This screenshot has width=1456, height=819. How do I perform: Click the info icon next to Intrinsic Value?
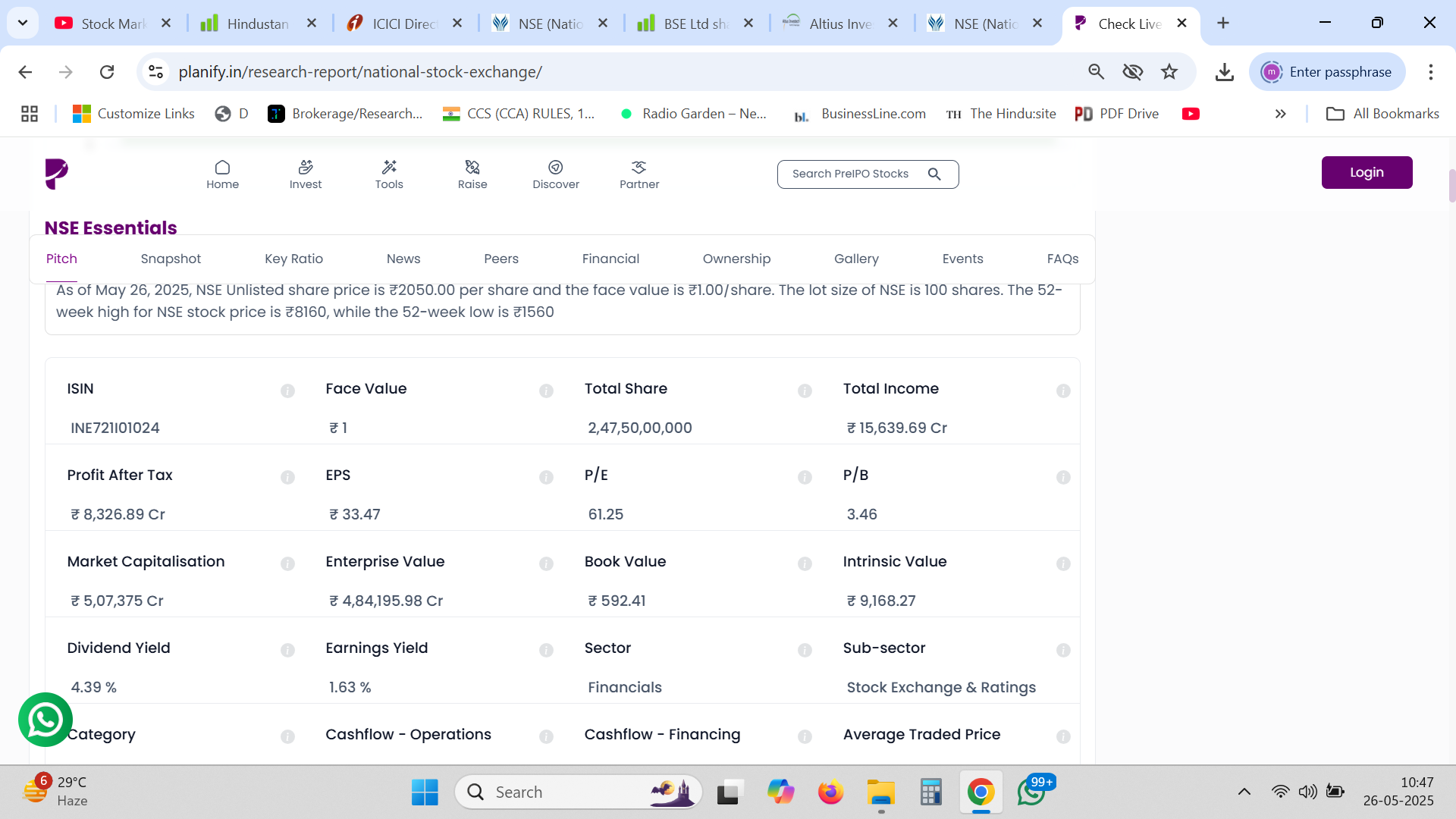[1063, 563]
